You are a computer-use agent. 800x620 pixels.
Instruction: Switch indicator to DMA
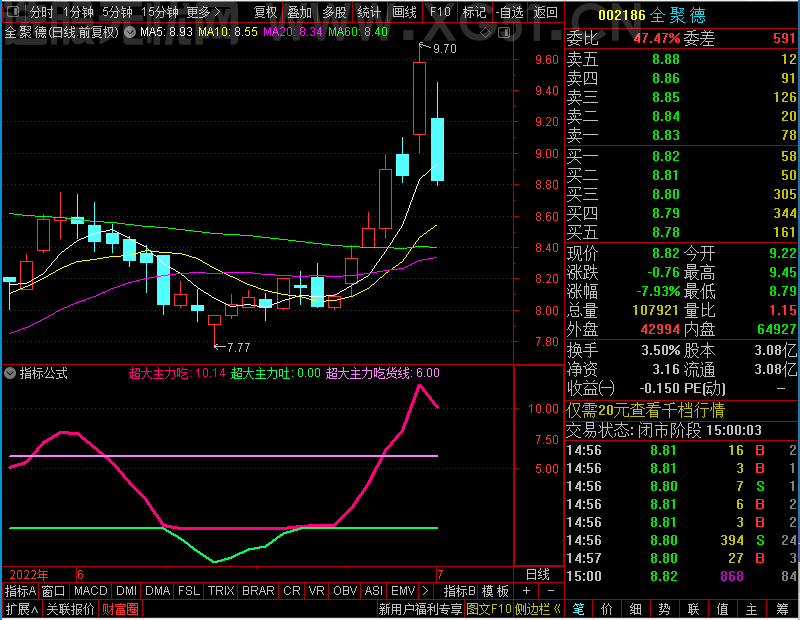pyautogui.click(x=158, y=591)
